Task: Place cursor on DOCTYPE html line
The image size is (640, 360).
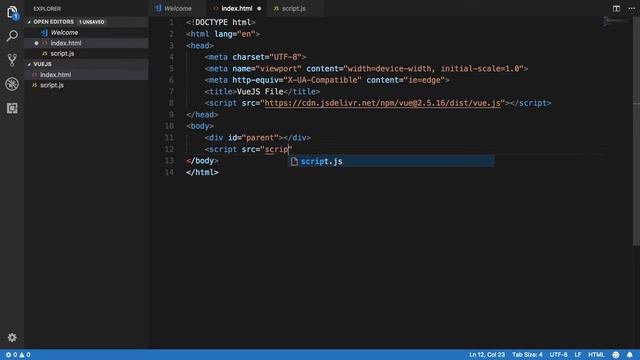Action: pyautogui.click(x=220, y=22)
